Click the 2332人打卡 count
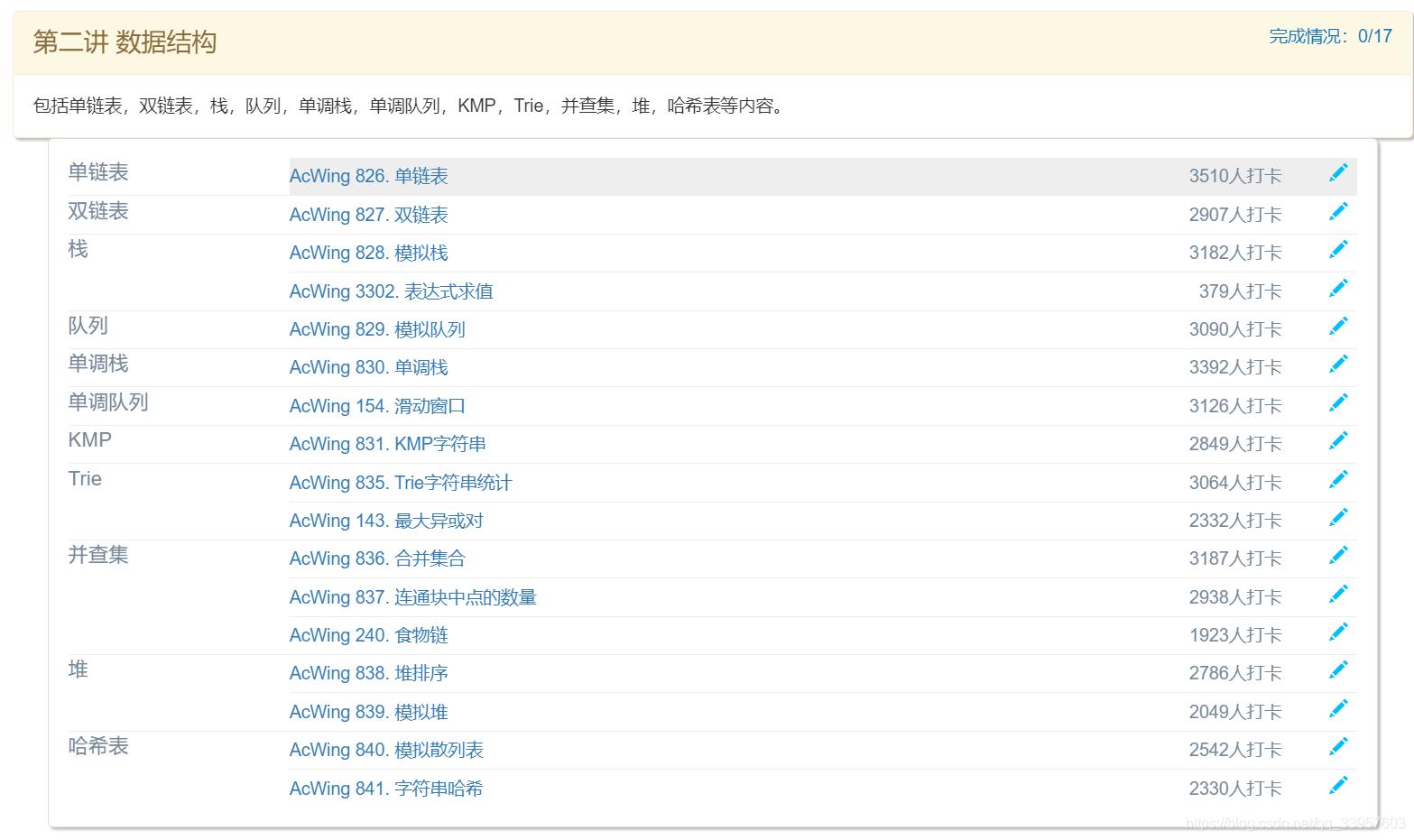1414x840 pixels. coord(1235,521)
